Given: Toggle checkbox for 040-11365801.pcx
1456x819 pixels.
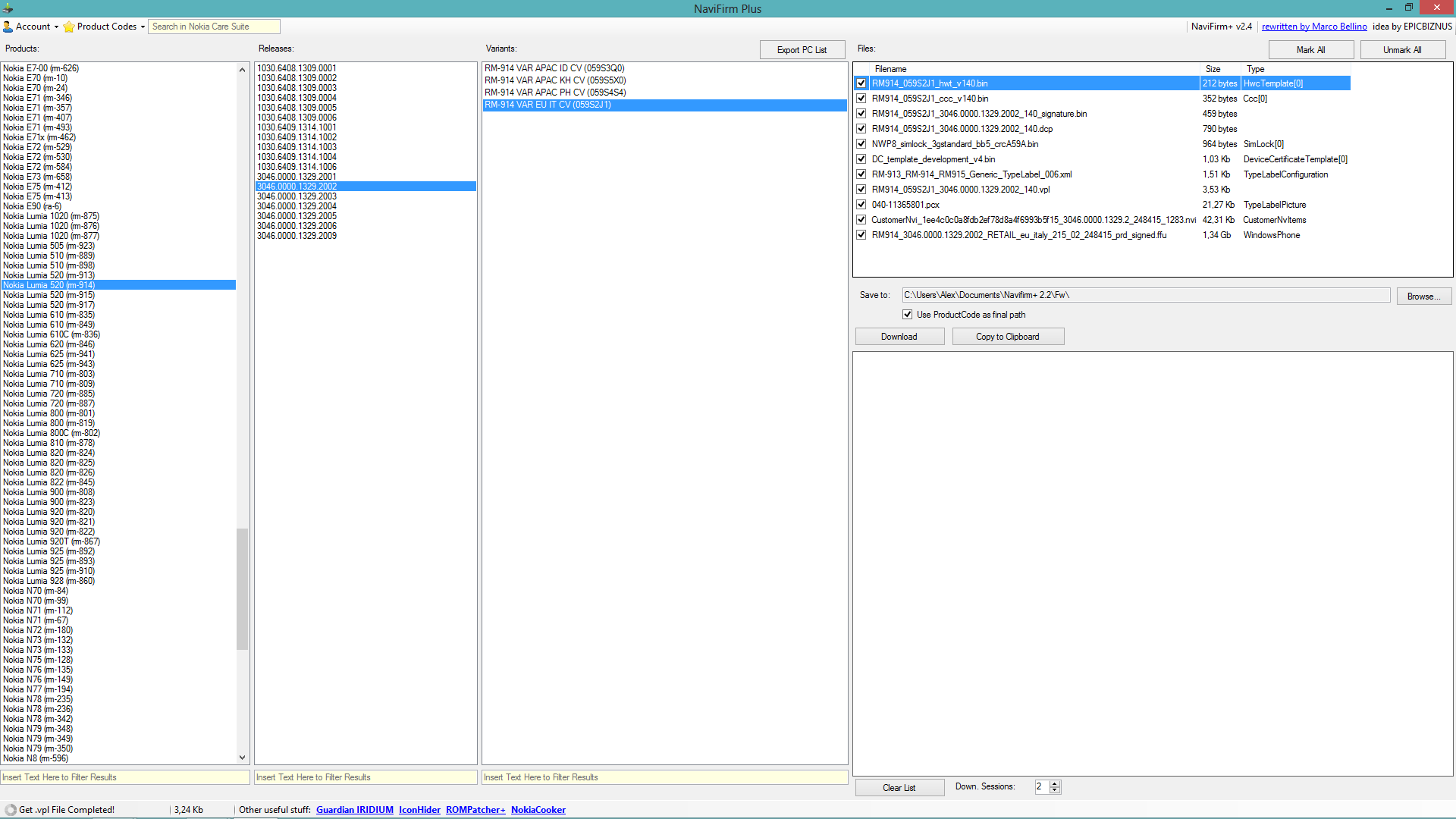Looking at the screenshot, I should (x=861, y=205).
